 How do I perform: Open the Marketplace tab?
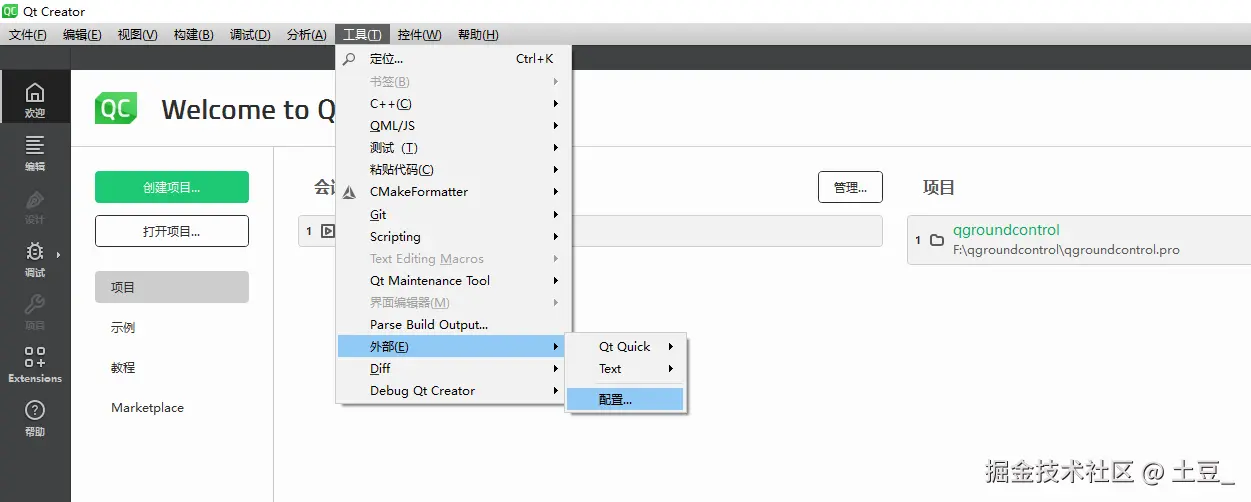pyautogui.click(x=172, y=407)
